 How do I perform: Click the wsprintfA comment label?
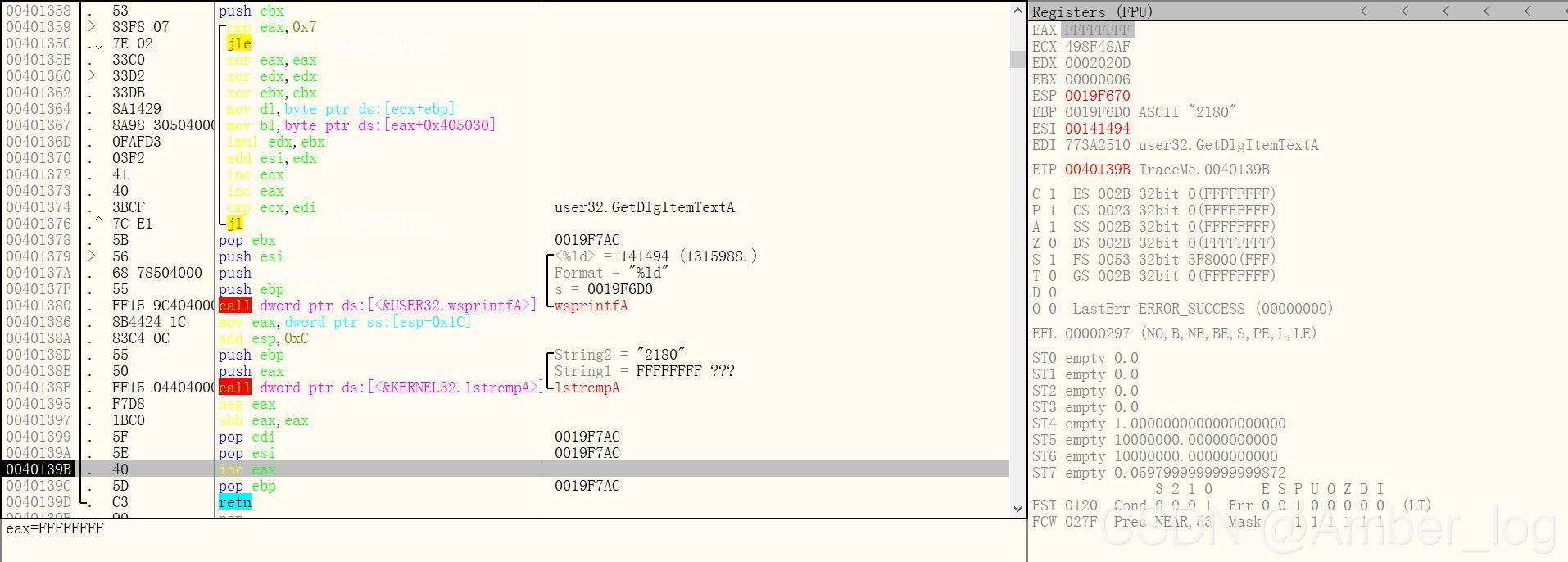[591, 306]
